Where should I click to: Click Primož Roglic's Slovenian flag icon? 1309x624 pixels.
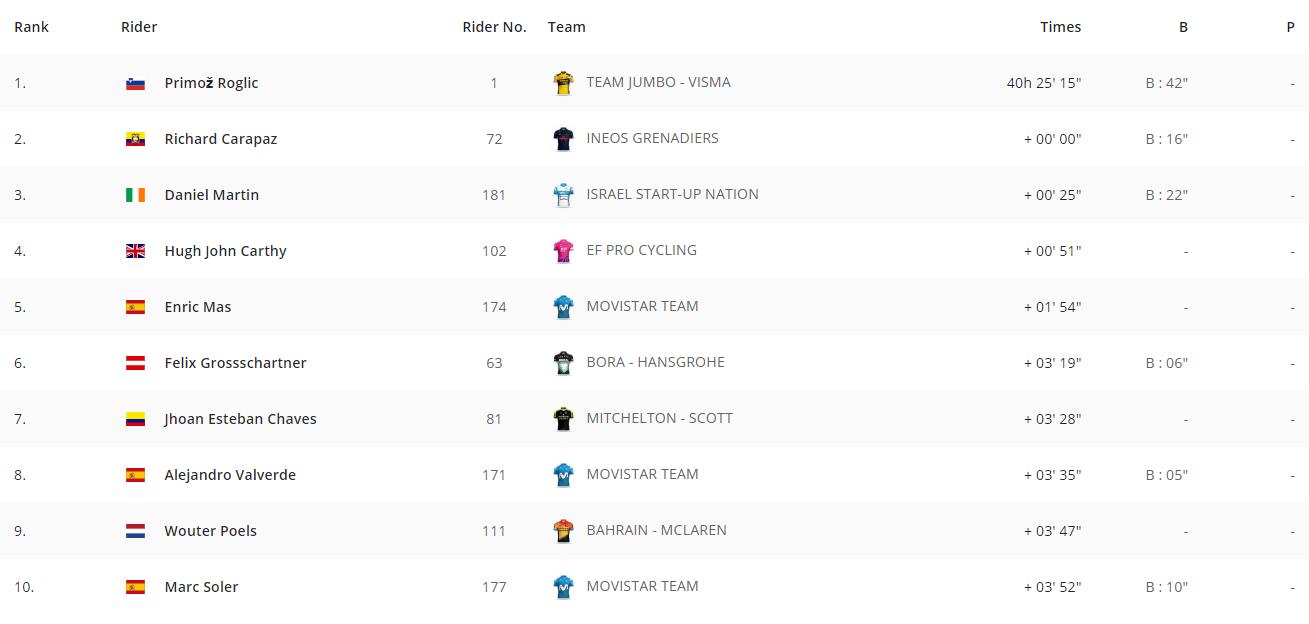point(135,83)
